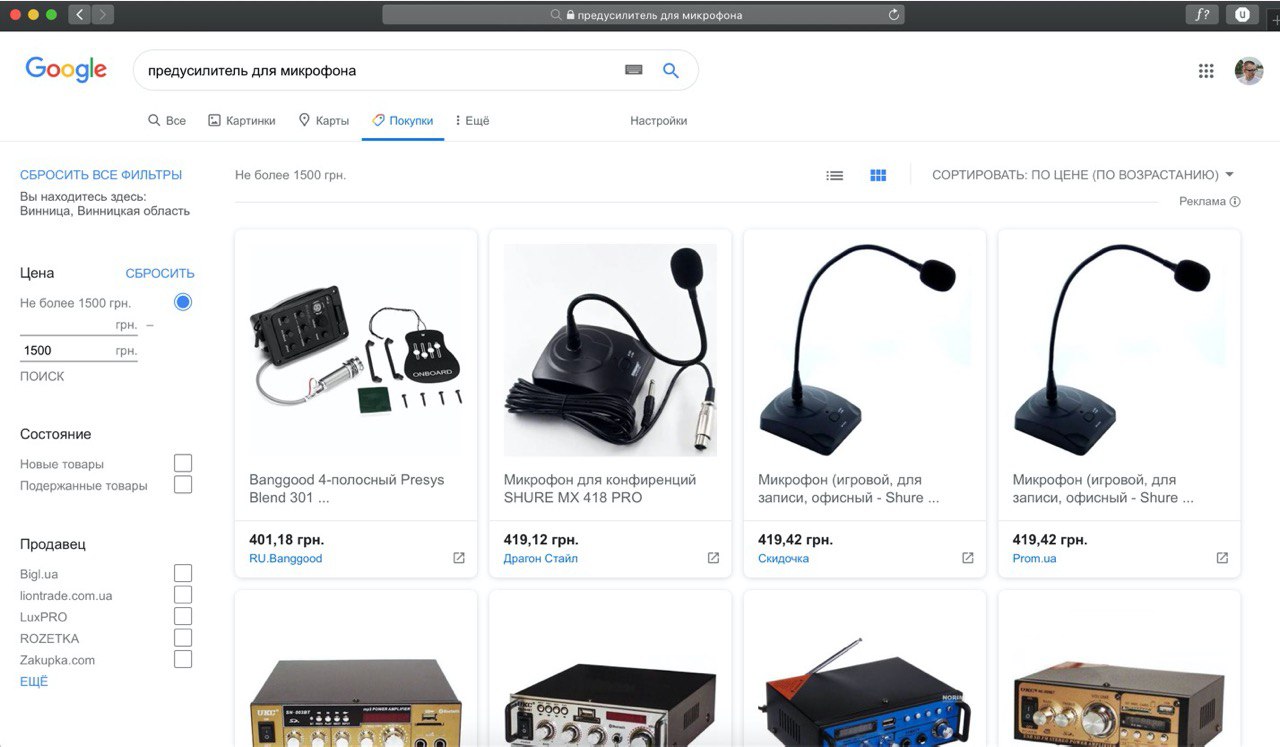This screenshot has width=1280, height=747.
Task: Open the Google apps grid
Action: [x=1206, y=71]
